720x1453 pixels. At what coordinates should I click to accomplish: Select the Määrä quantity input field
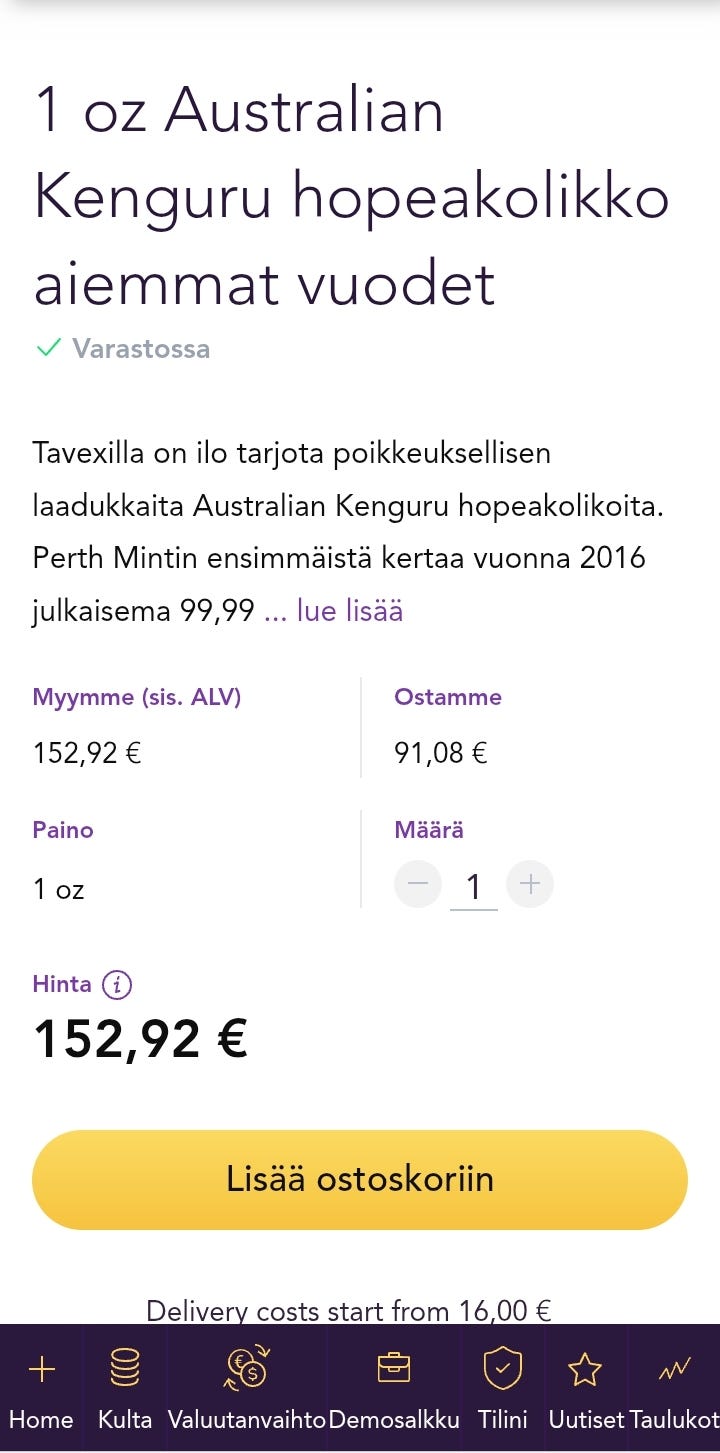[474, 883]
